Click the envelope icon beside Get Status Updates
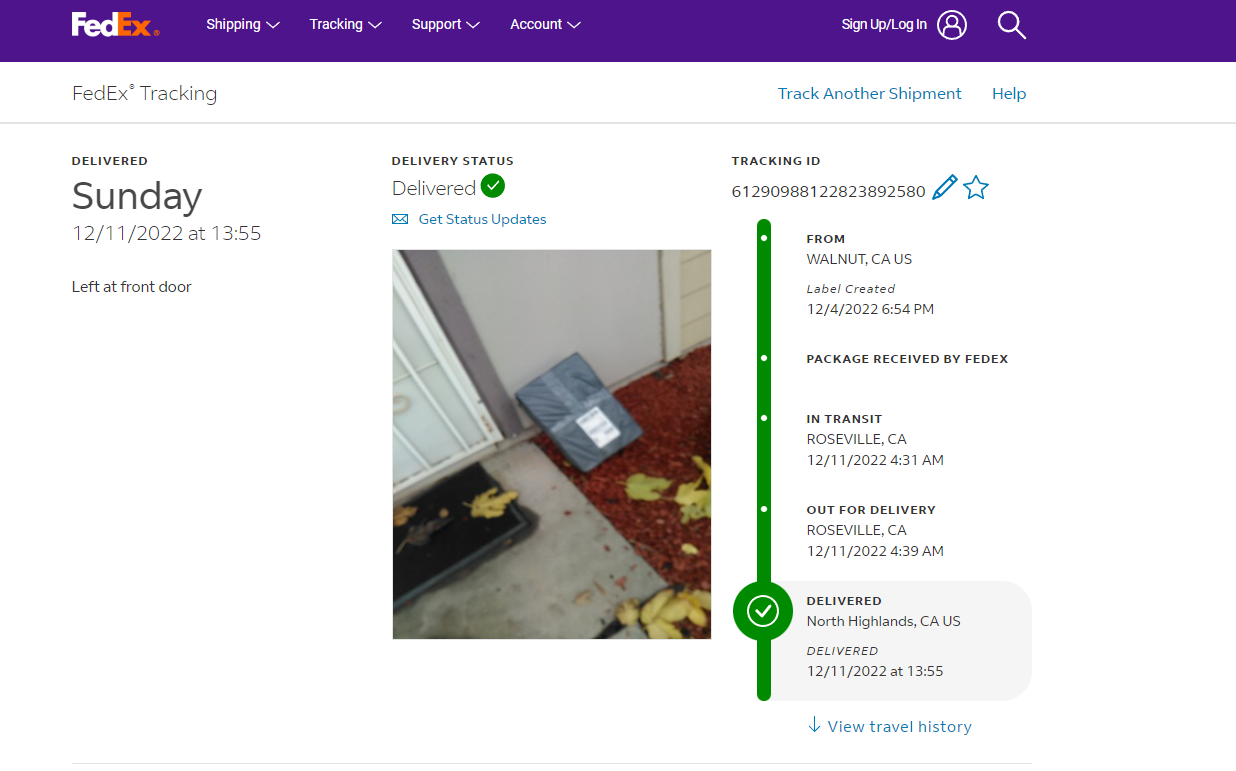 tap(400, 219)
